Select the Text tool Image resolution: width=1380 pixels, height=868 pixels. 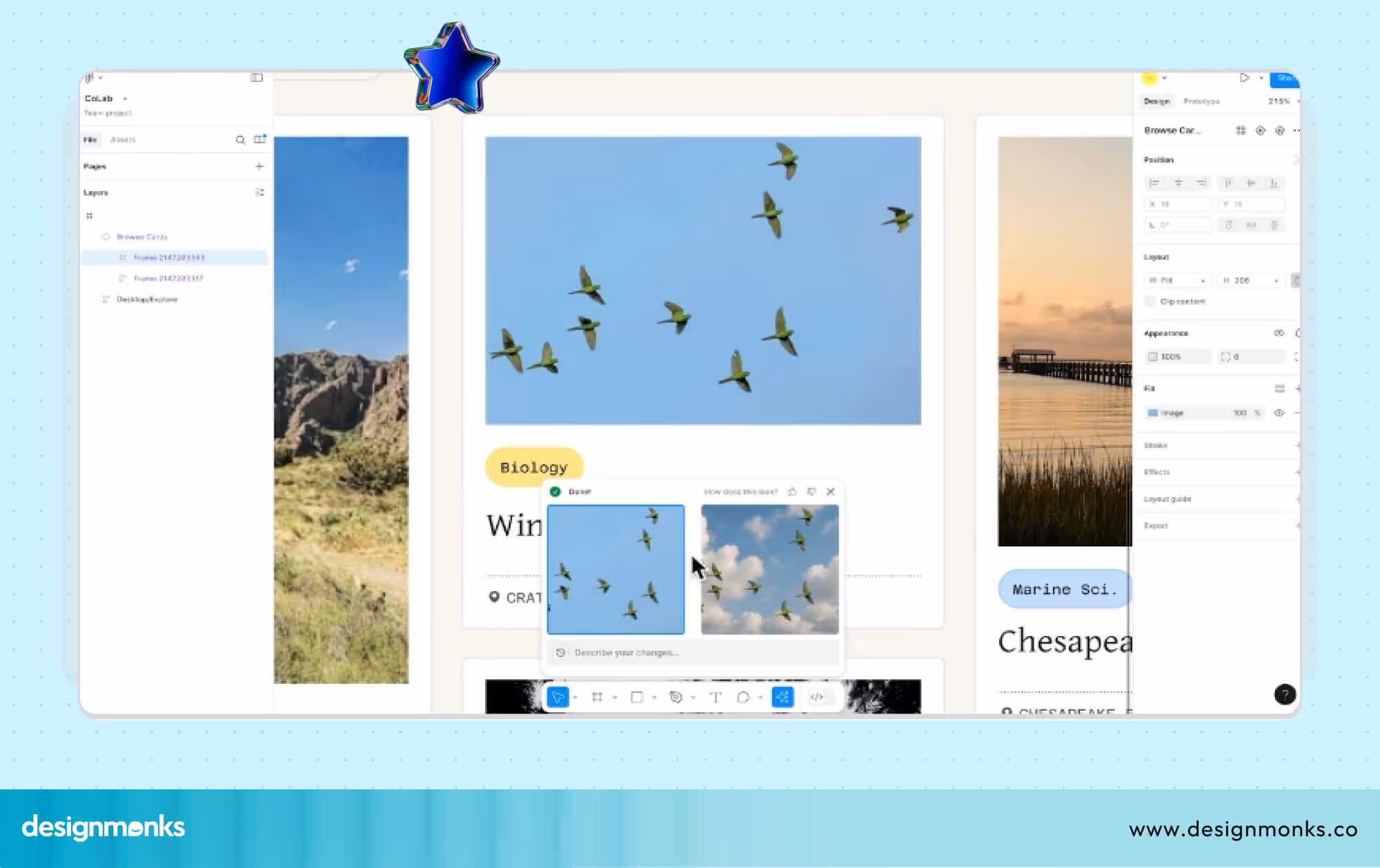pos(716,698)
